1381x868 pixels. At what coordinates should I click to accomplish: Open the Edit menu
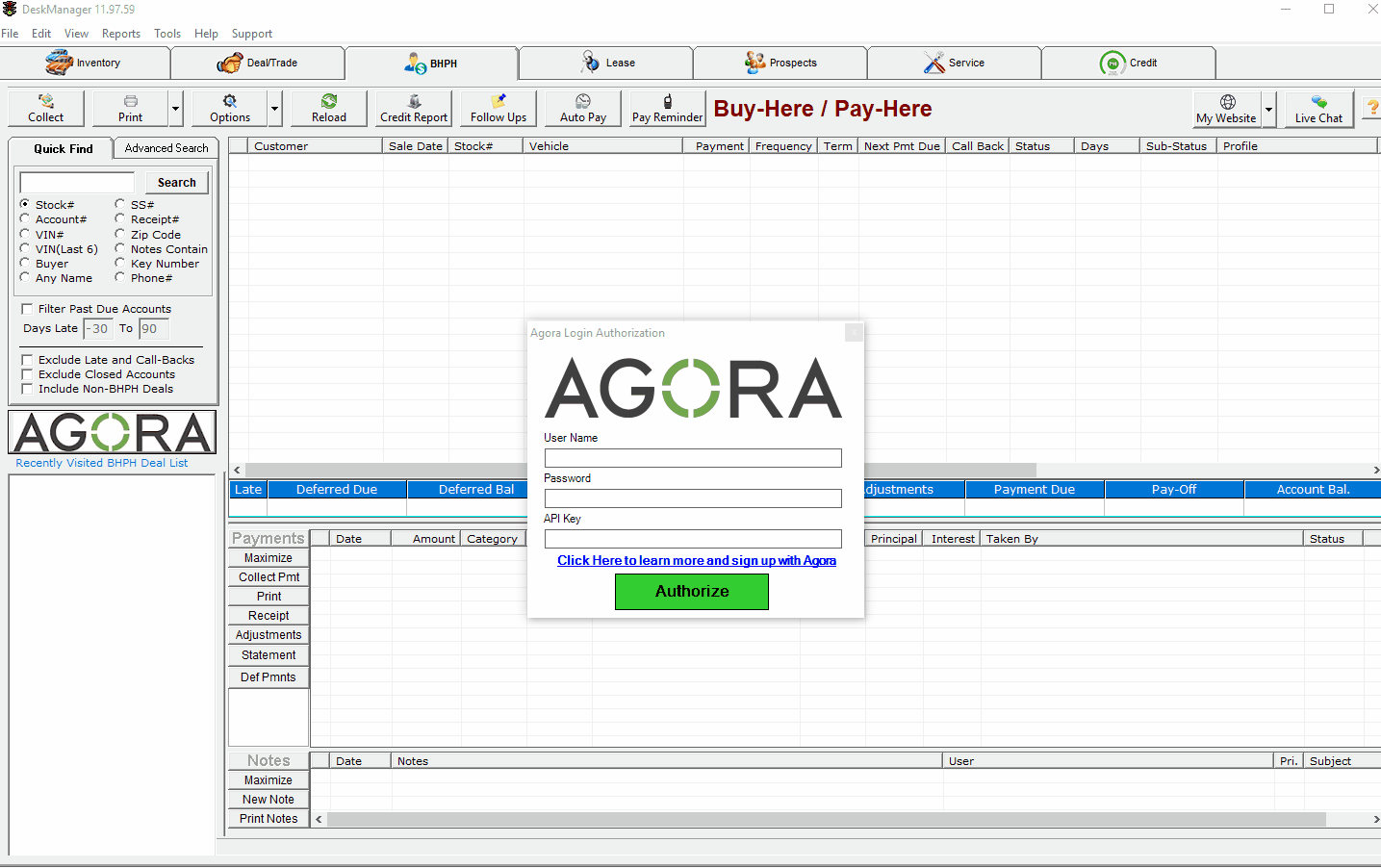pyautogui.click(x=41, y=34)
